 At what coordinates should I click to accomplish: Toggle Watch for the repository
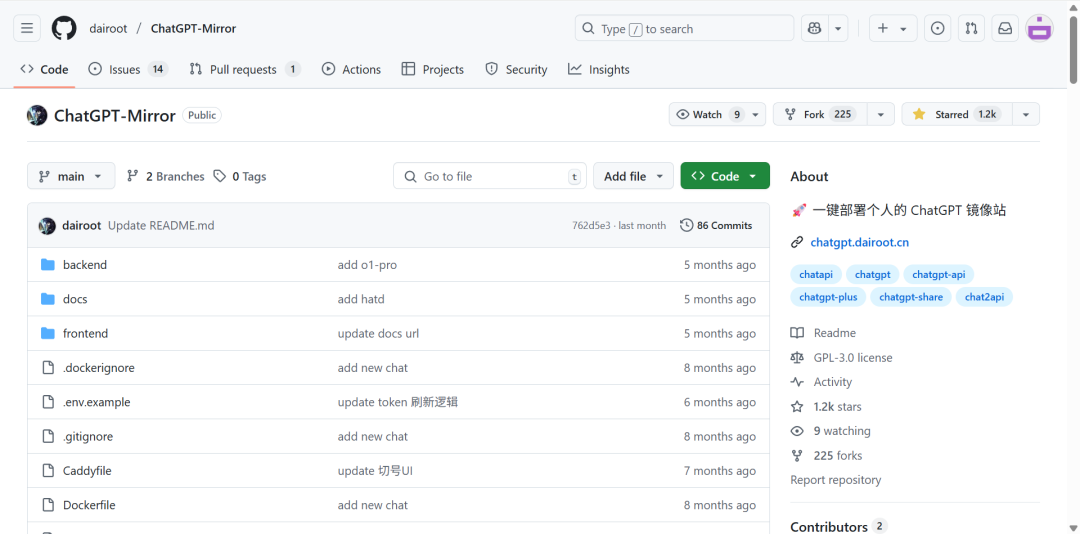point(708,114)
